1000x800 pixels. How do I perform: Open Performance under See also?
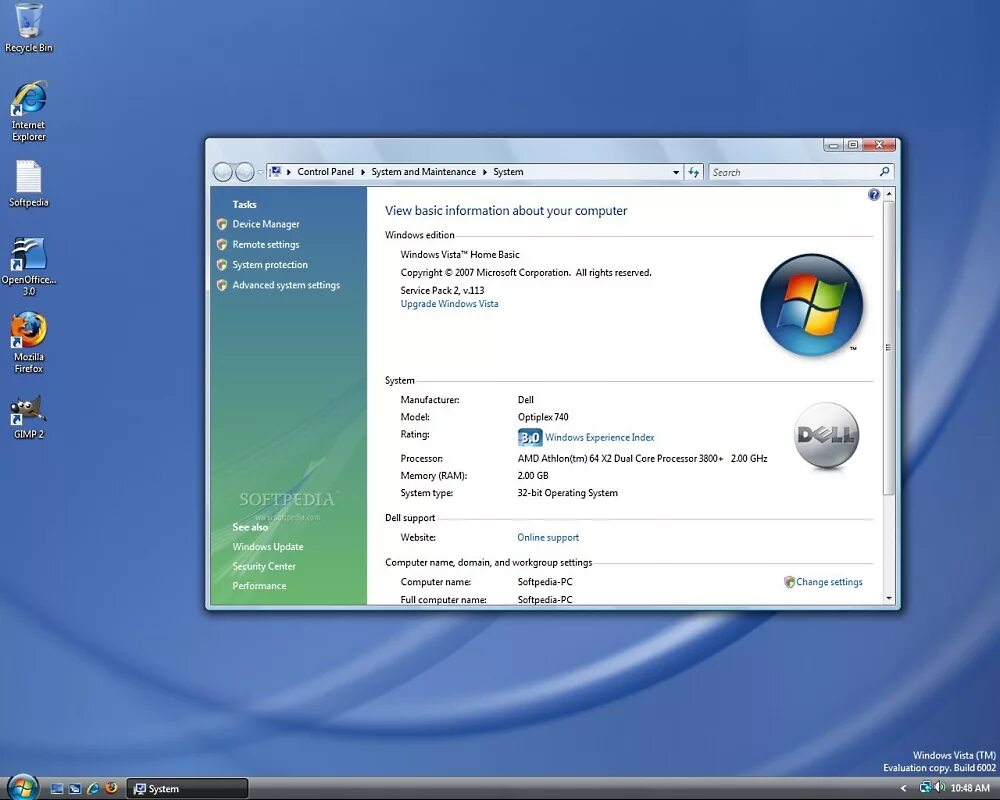259,586
